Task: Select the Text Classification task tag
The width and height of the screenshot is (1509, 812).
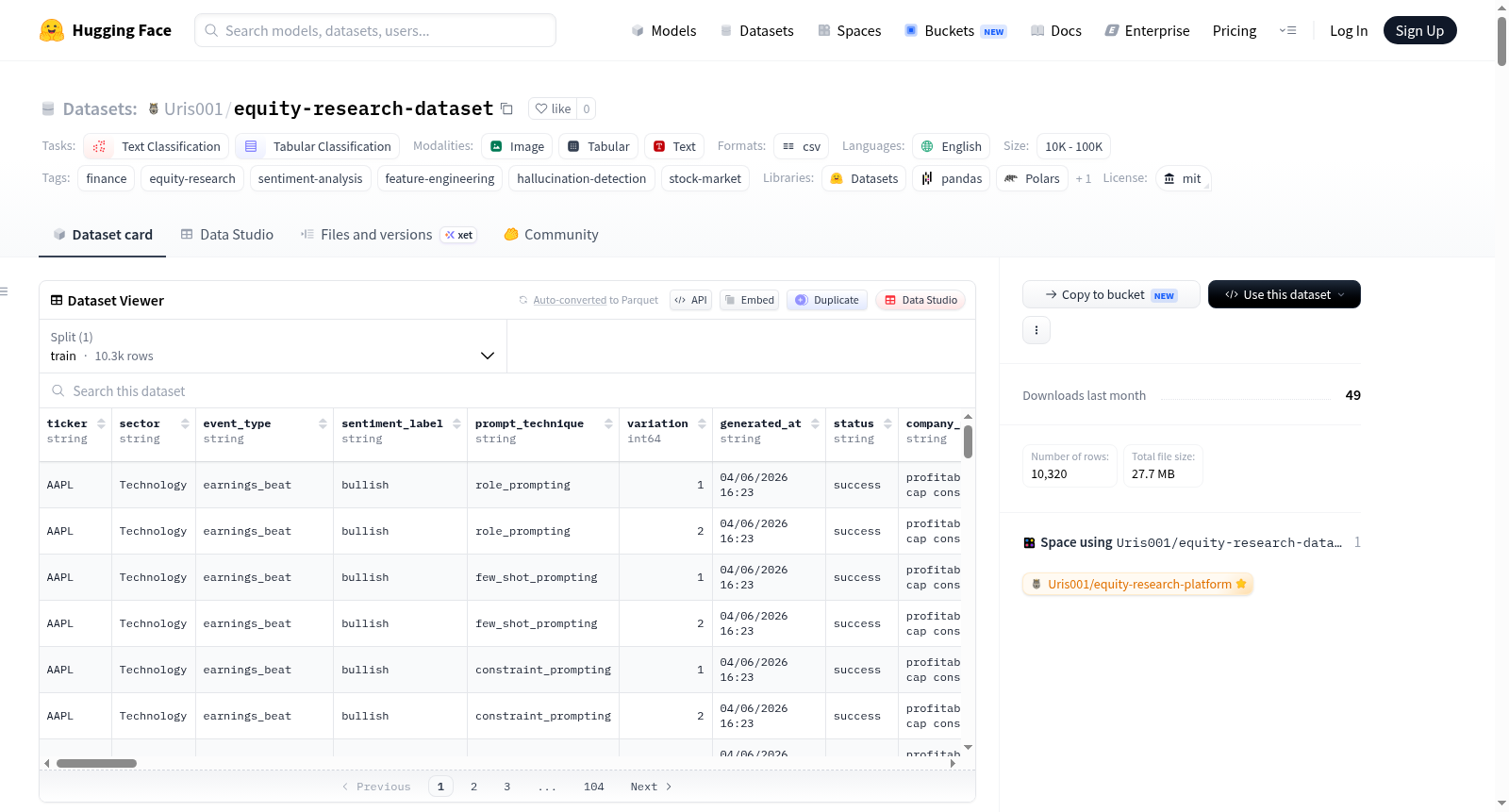Action: point(156,146)
